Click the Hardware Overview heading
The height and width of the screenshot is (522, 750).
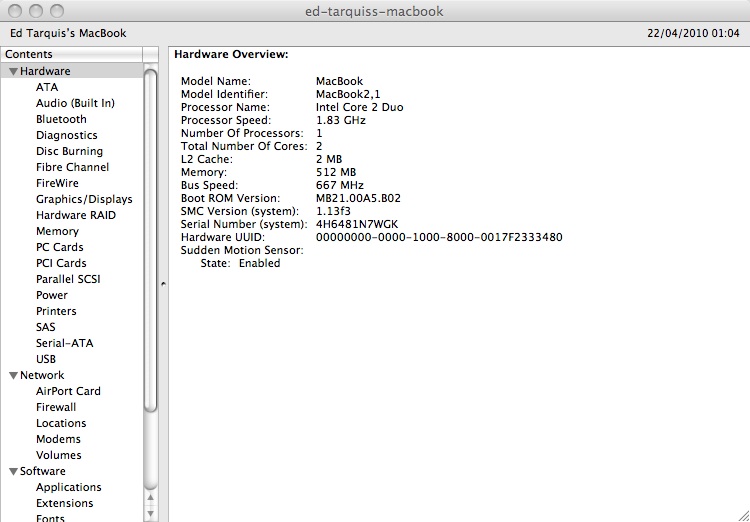click(x=231, y=55)
